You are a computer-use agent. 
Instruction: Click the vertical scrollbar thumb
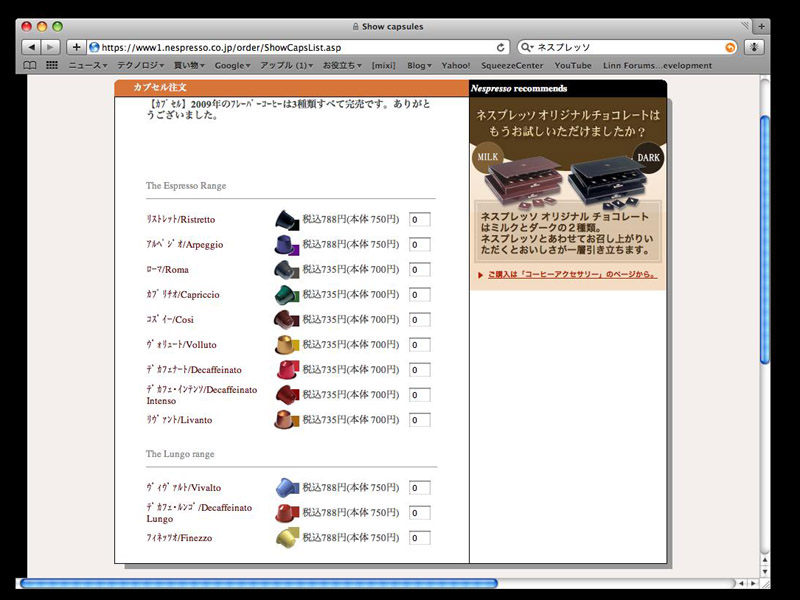click(764, 240)
